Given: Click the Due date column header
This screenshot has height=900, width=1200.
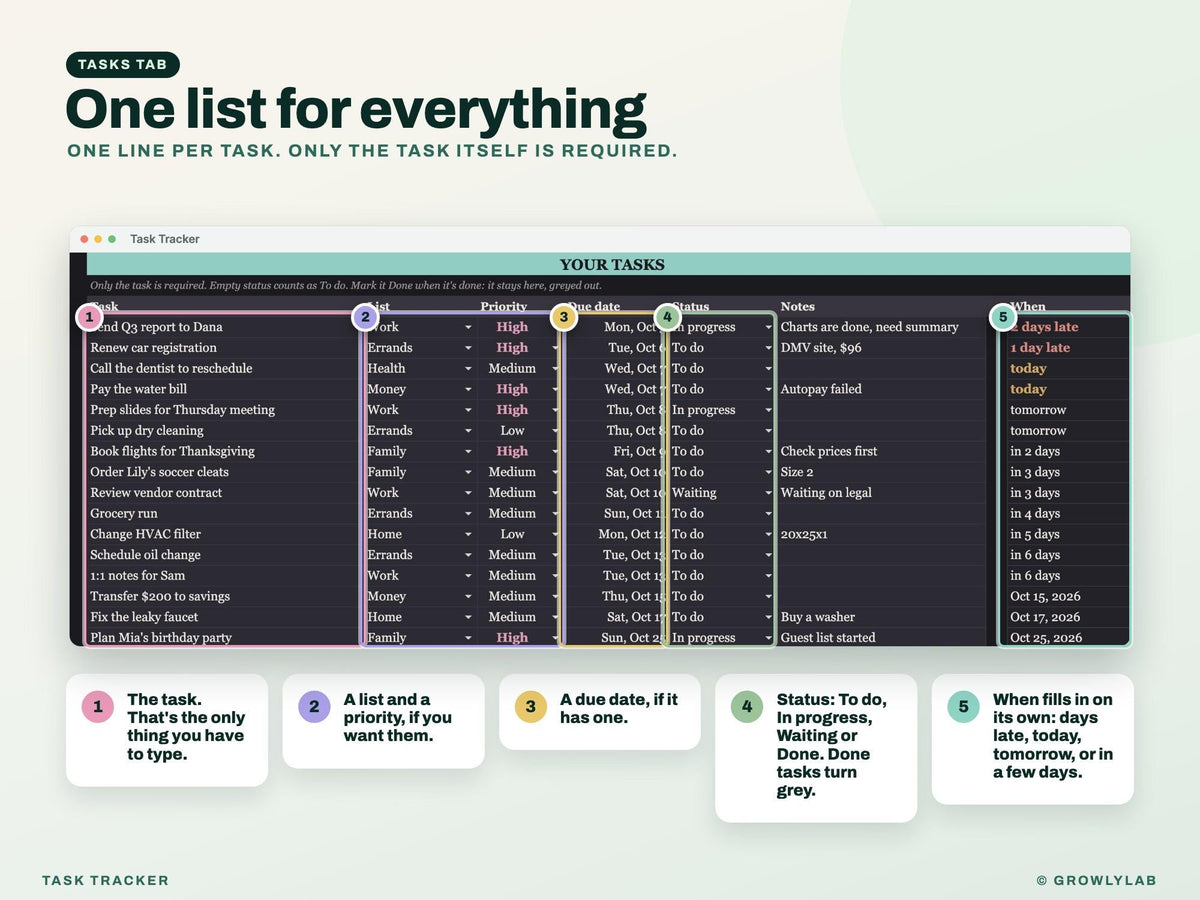Looking at the screenshot, I should pos(594,307).
